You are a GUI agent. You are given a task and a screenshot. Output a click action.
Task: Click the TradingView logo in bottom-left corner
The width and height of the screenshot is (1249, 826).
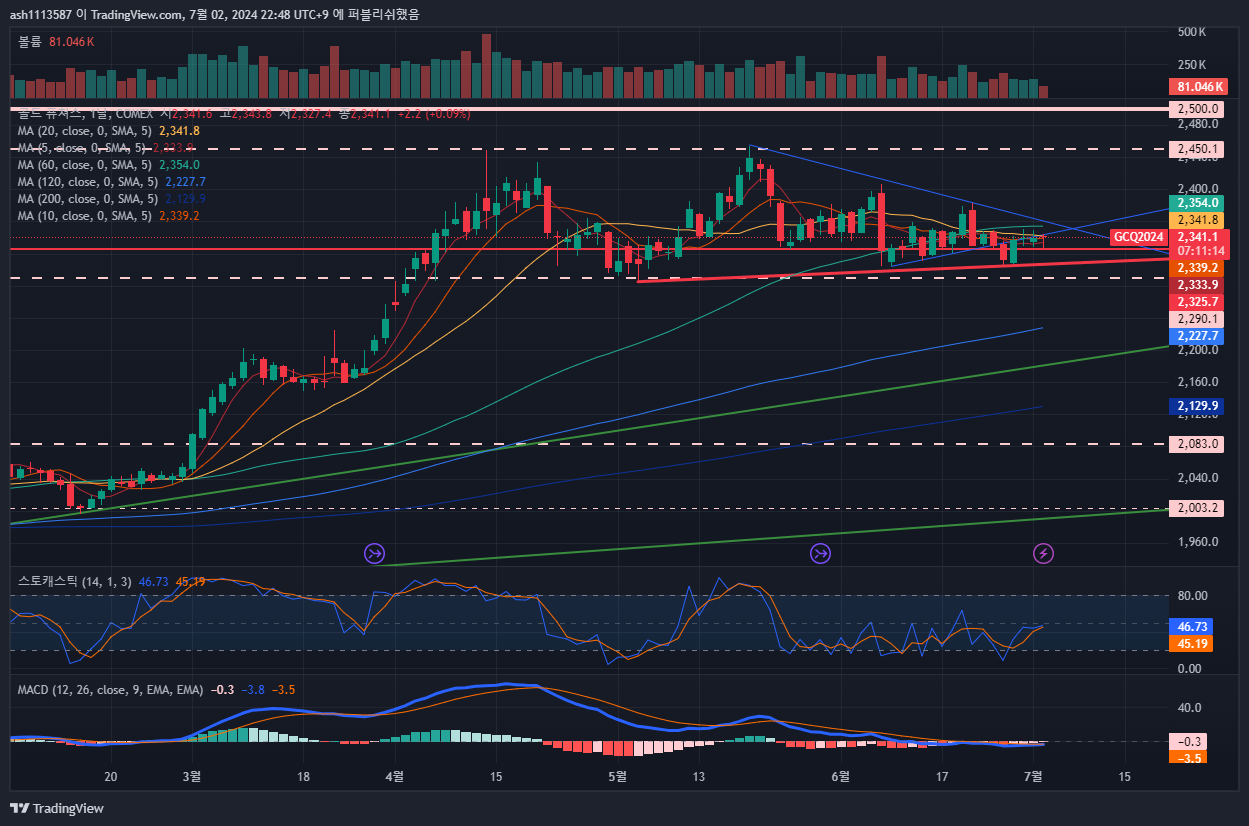(57, 808)
